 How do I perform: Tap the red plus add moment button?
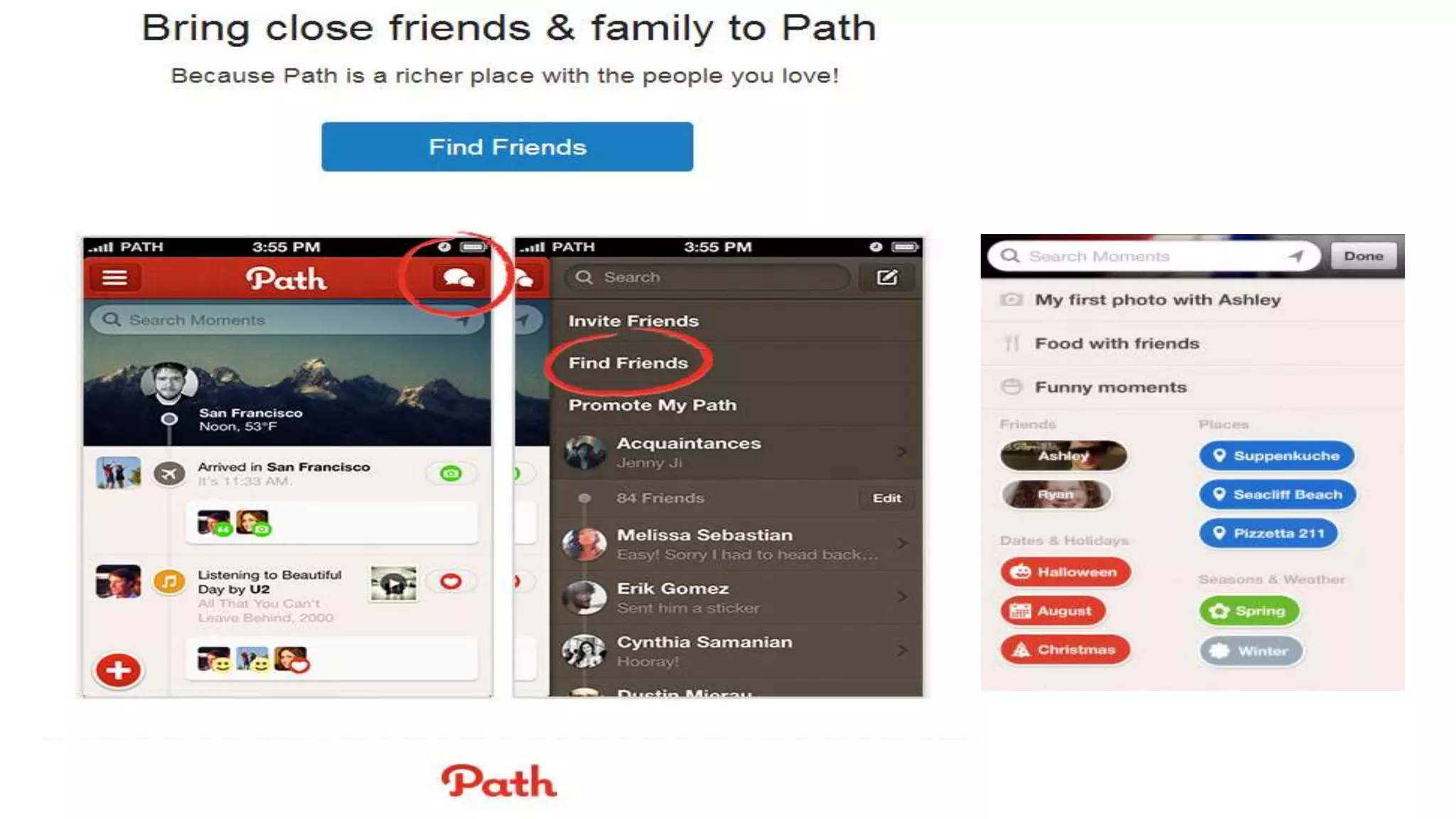coord(118,670)
